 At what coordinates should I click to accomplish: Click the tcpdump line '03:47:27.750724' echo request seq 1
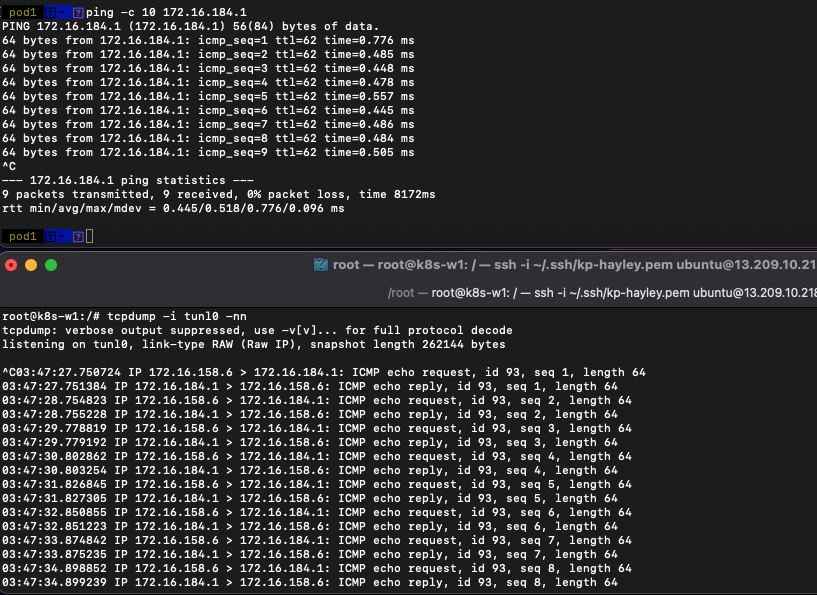click(324, 373)
